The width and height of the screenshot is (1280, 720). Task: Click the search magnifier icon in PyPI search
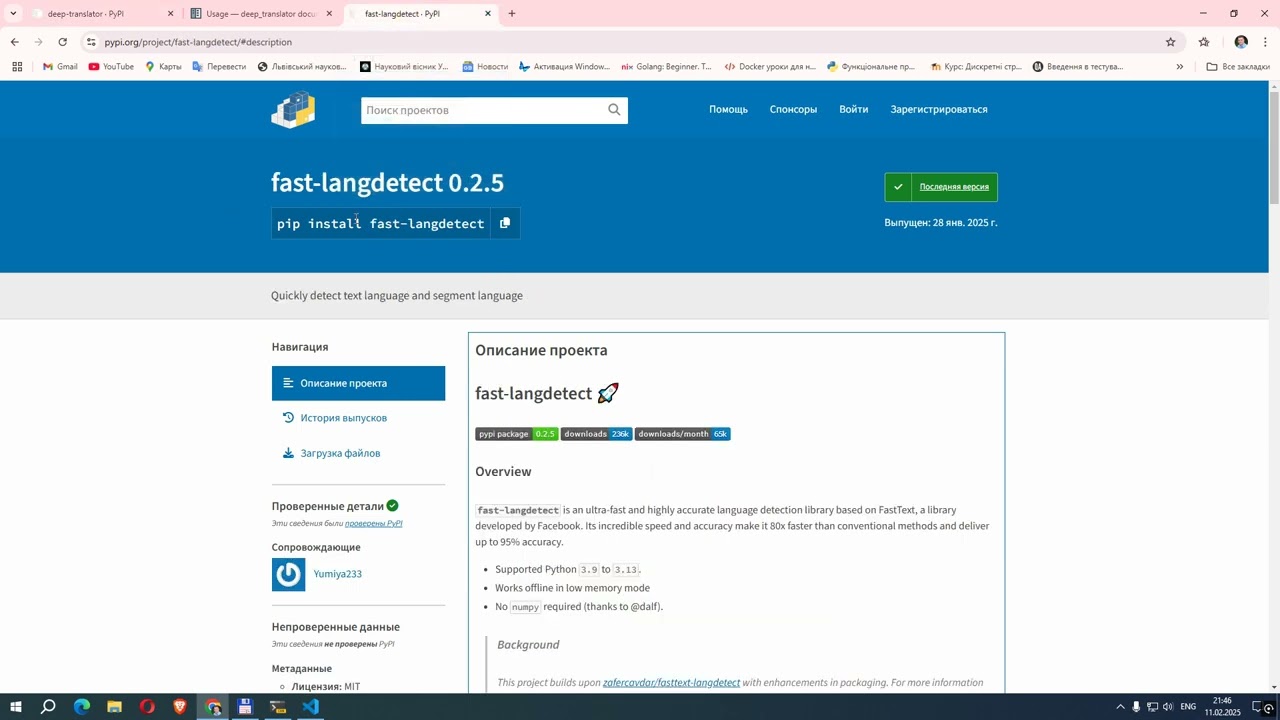coord(614,110)
